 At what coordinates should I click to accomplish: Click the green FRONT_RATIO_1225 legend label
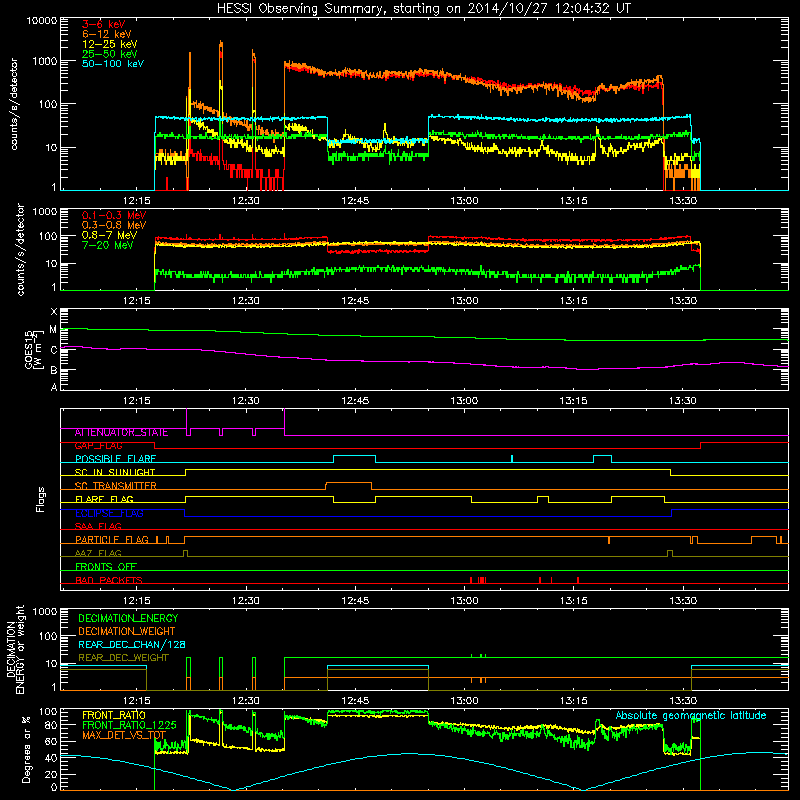tap(129, 725)
